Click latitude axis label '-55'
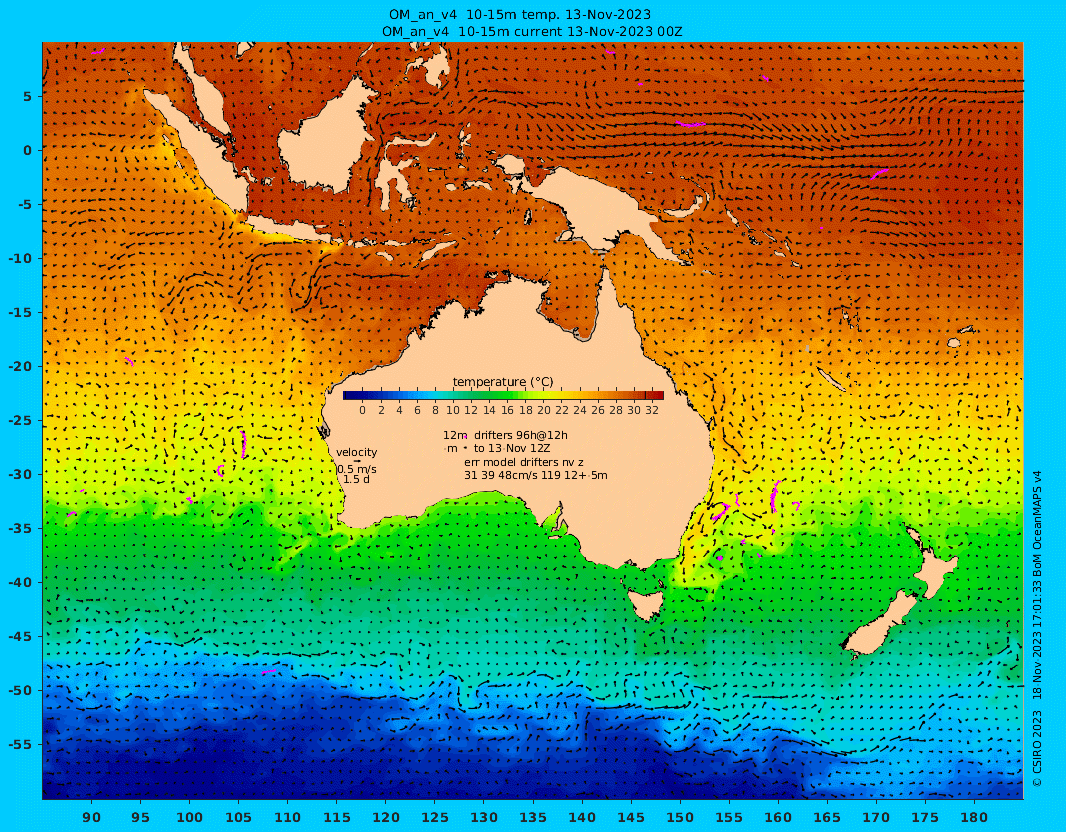This screenshot has width=1066, height=832. (20, 744)
